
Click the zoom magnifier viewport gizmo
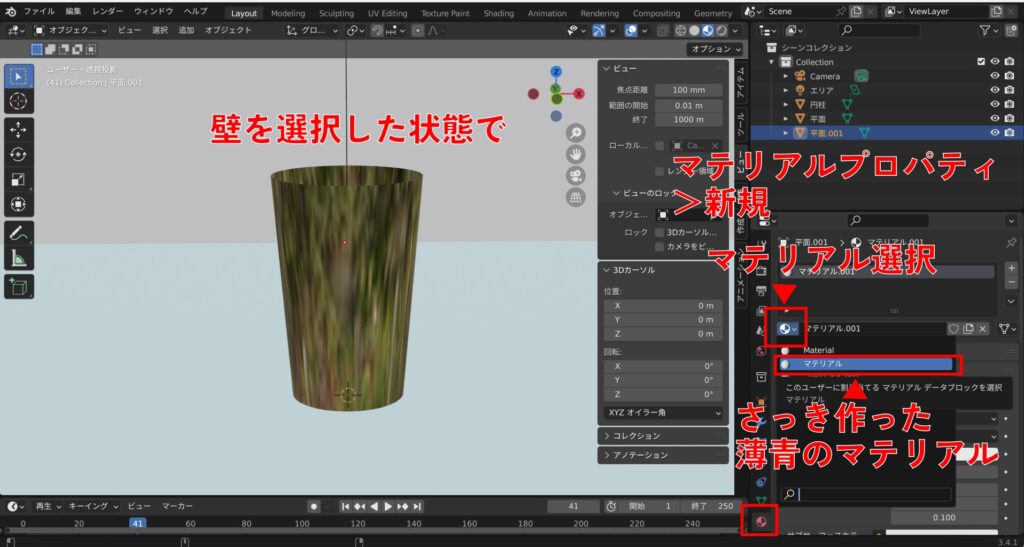coord(576,133)
